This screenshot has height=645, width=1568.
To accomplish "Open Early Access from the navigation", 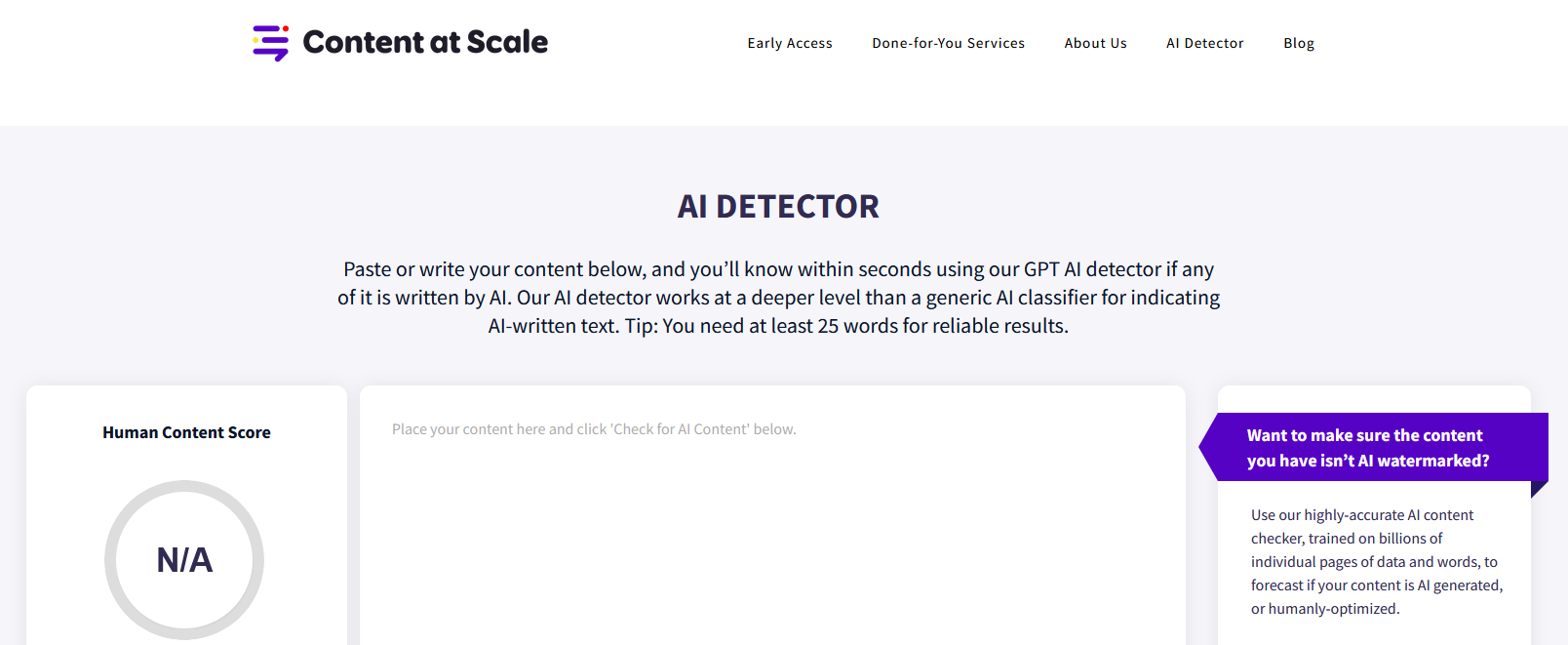I will [x=790, y=43].
